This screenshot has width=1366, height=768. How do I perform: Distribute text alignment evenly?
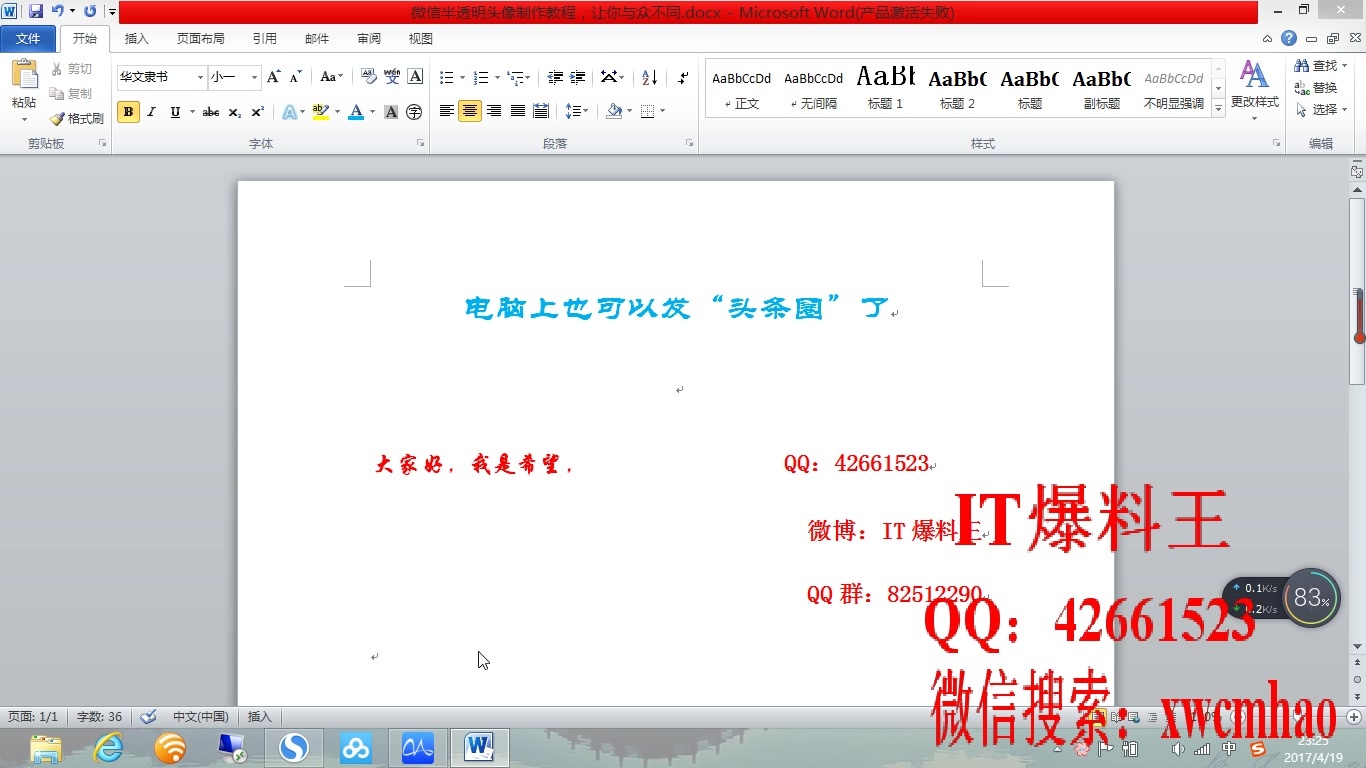pyautogui.click(x=541, y=111)
